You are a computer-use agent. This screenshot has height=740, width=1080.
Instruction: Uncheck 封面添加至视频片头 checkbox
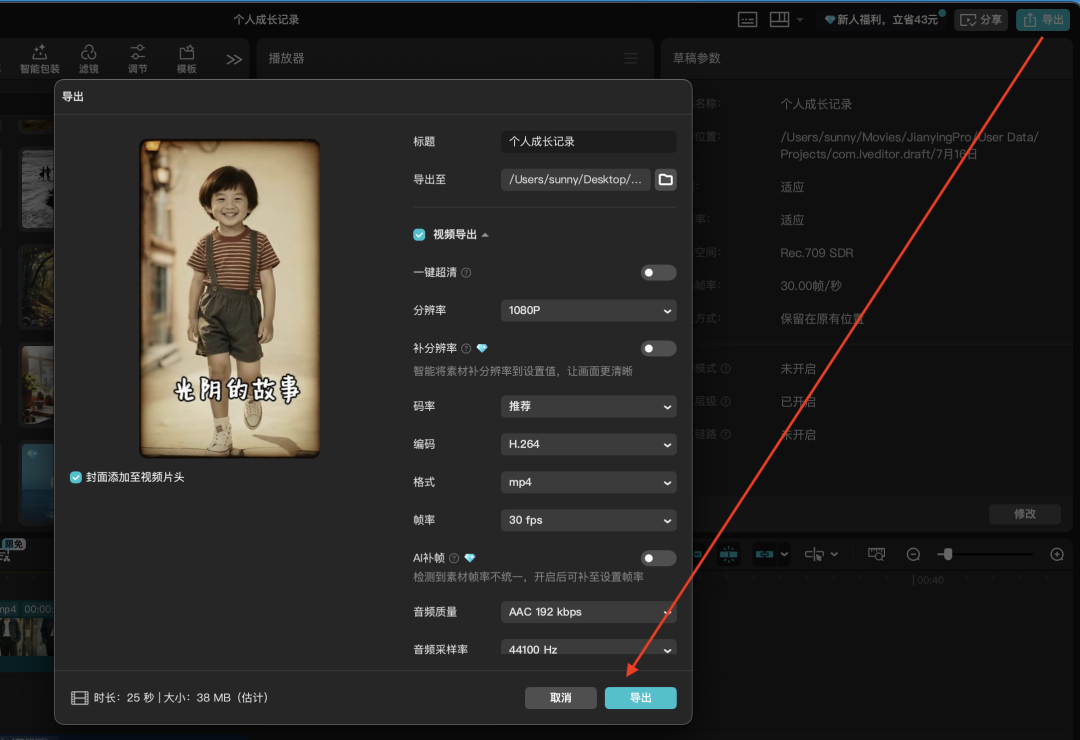(76, 478)
